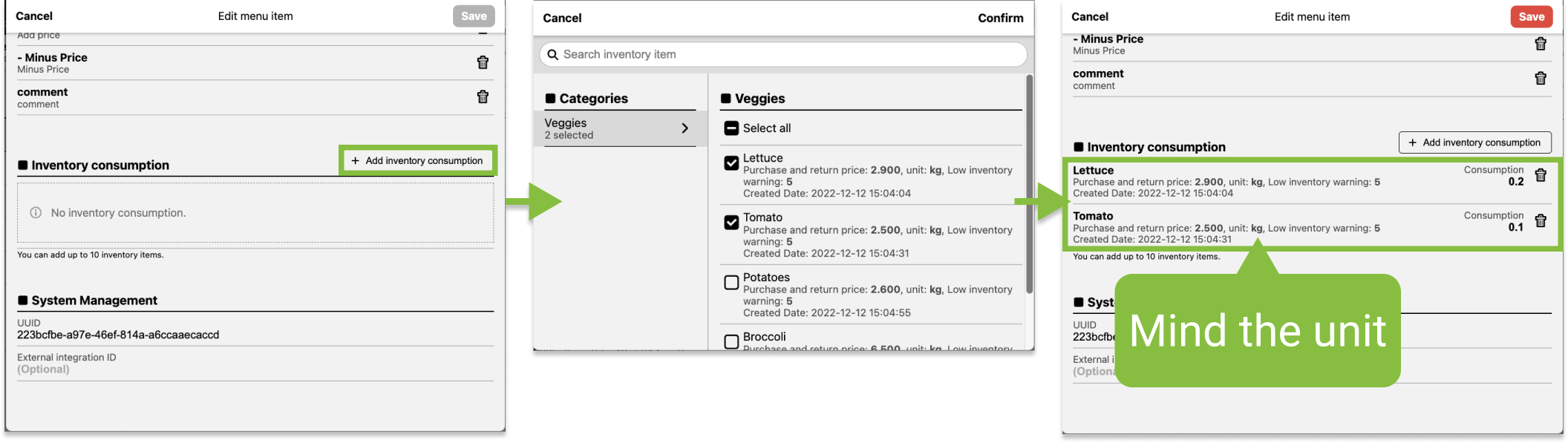Click the green Add inventory consumption button
The width and height of the screenshot is (1568, 443).
click(x=417, y=161)
